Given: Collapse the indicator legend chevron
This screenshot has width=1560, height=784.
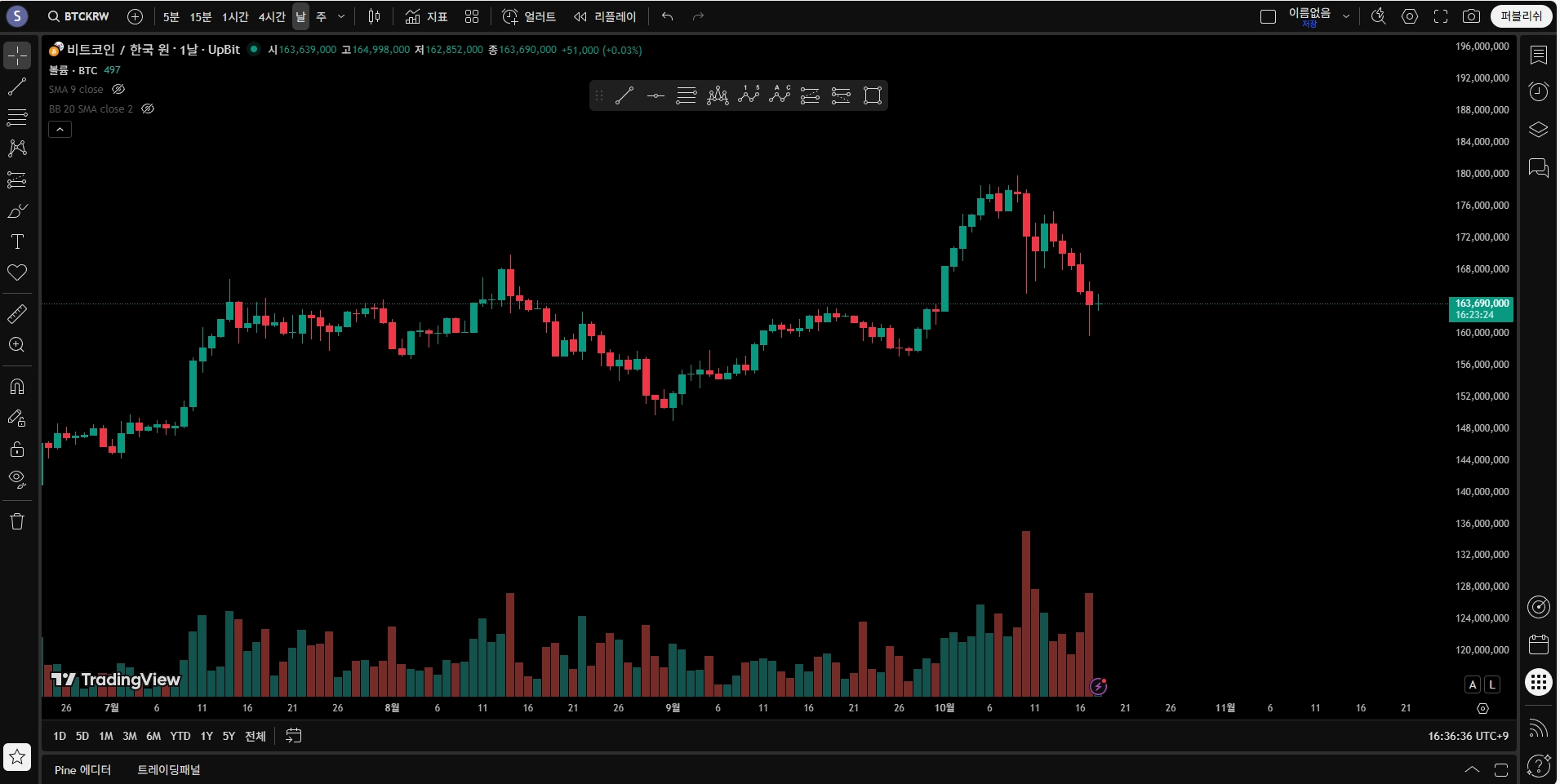Looking at the screenshot, I should (x=60, y=130).
